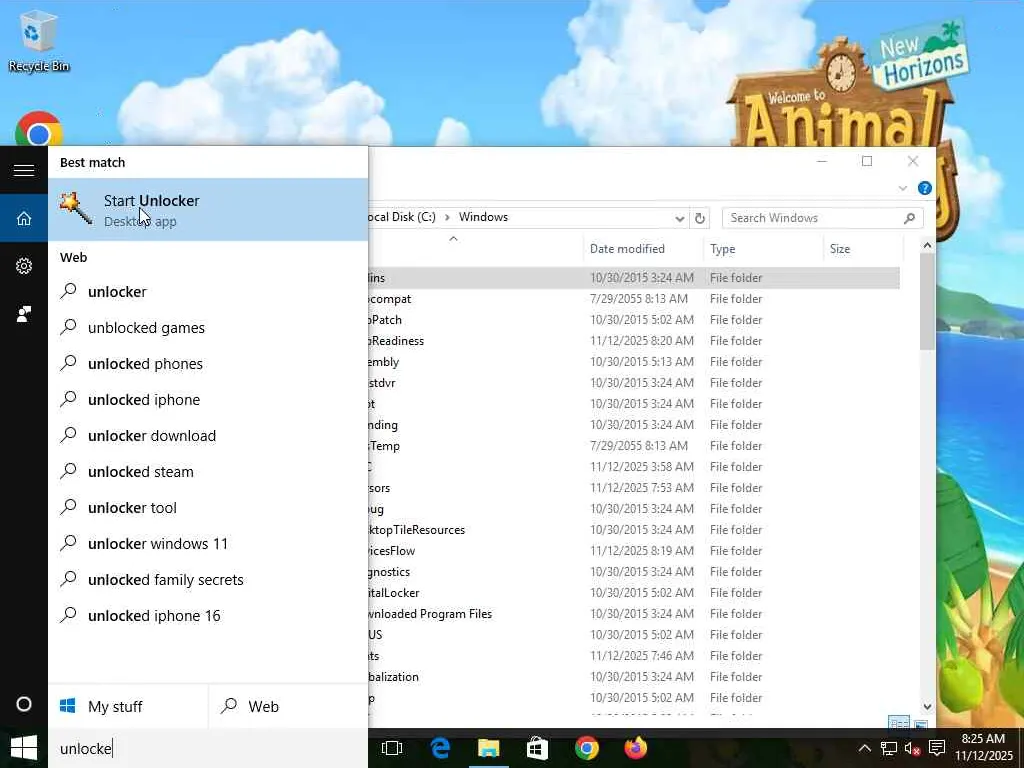1024x768 pixels.
Task: Launch Start Unlocker desktop app result
Action: tap(208, 210)
